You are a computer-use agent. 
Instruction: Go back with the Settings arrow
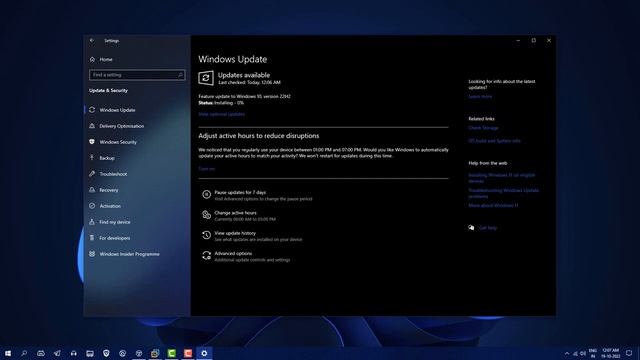(92, 40)
